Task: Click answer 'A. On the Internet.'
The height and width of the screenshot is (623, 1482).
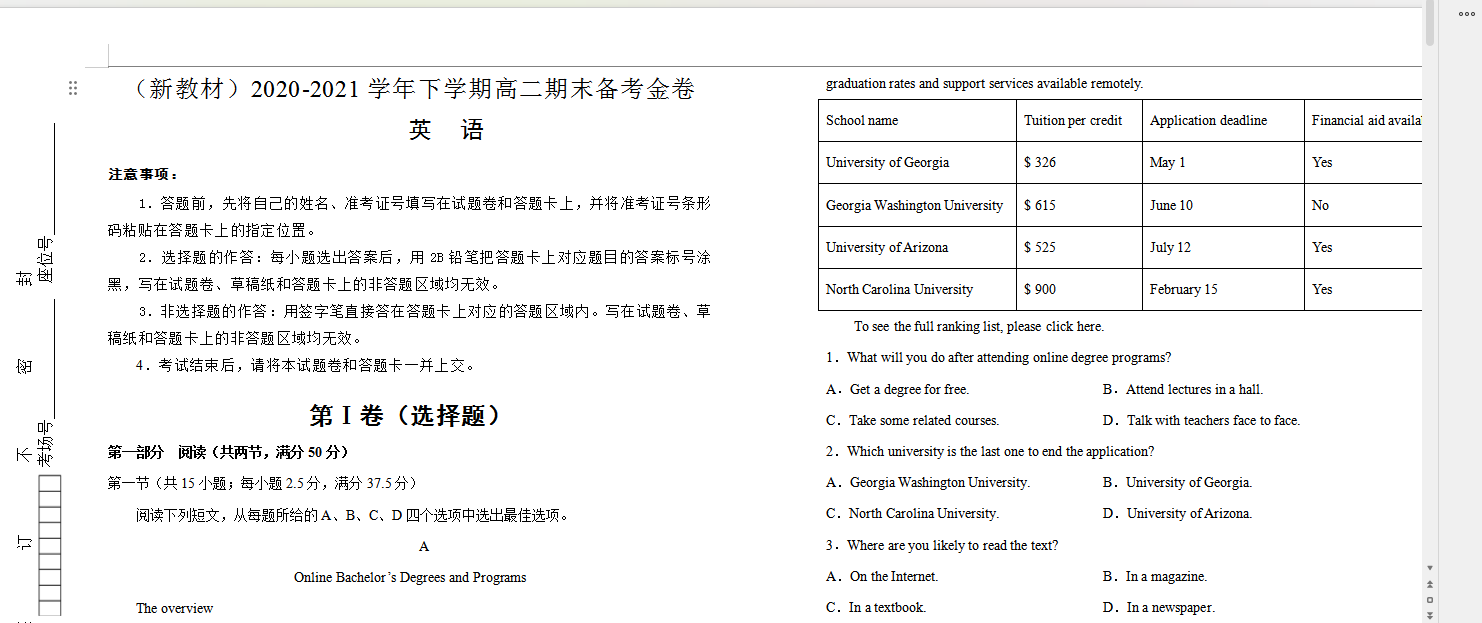Action: click(882, 576)
